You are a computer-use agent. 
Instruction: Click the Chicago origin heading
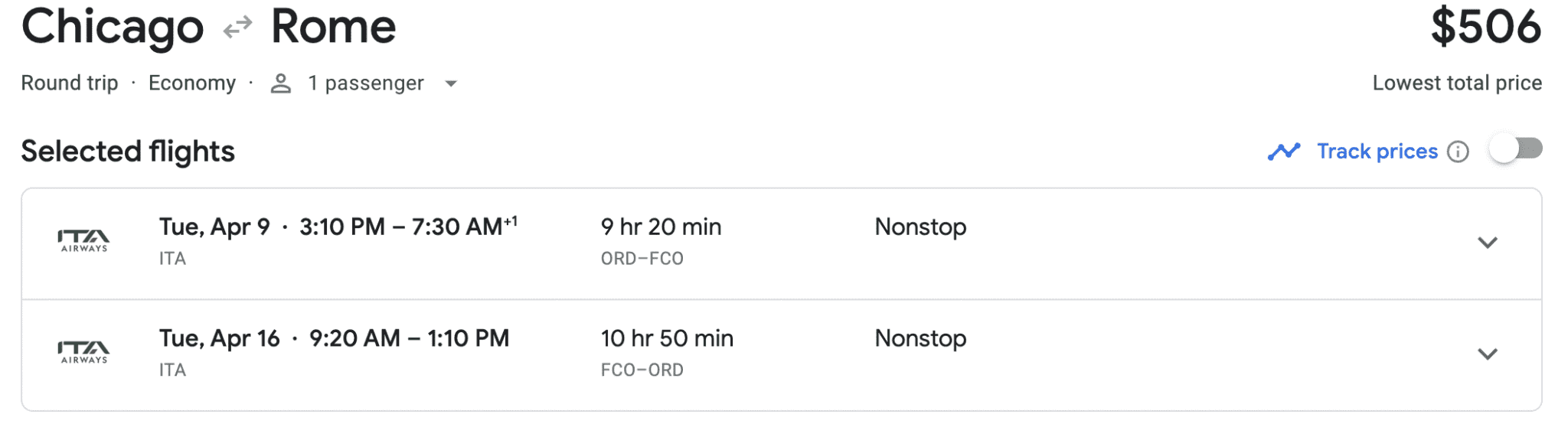[x=113, y=28]
